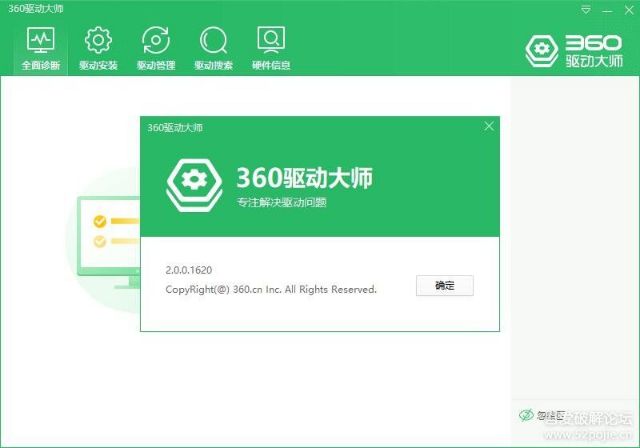Click the 360驱动大师 dialog title text
The height and width of the screenshot is (448, 640).
click(175, 128)
